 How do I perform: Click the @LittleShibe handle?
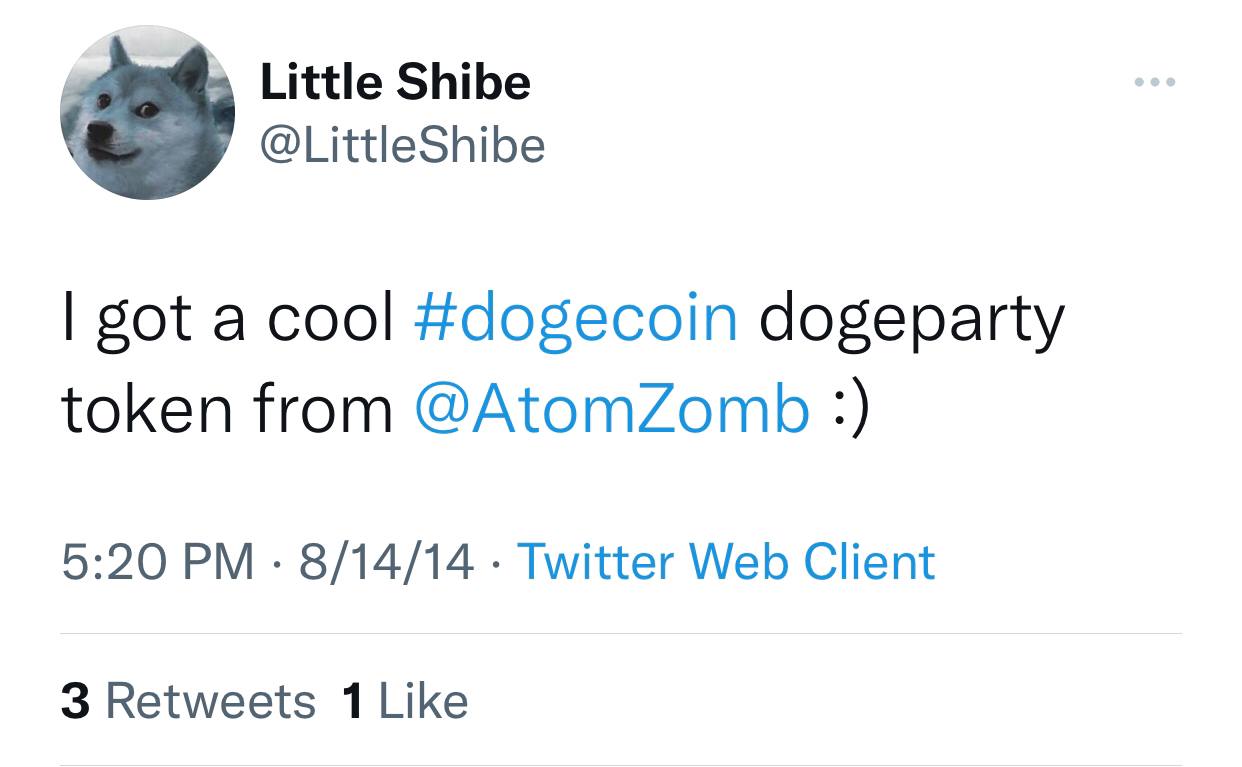point(402,146)
